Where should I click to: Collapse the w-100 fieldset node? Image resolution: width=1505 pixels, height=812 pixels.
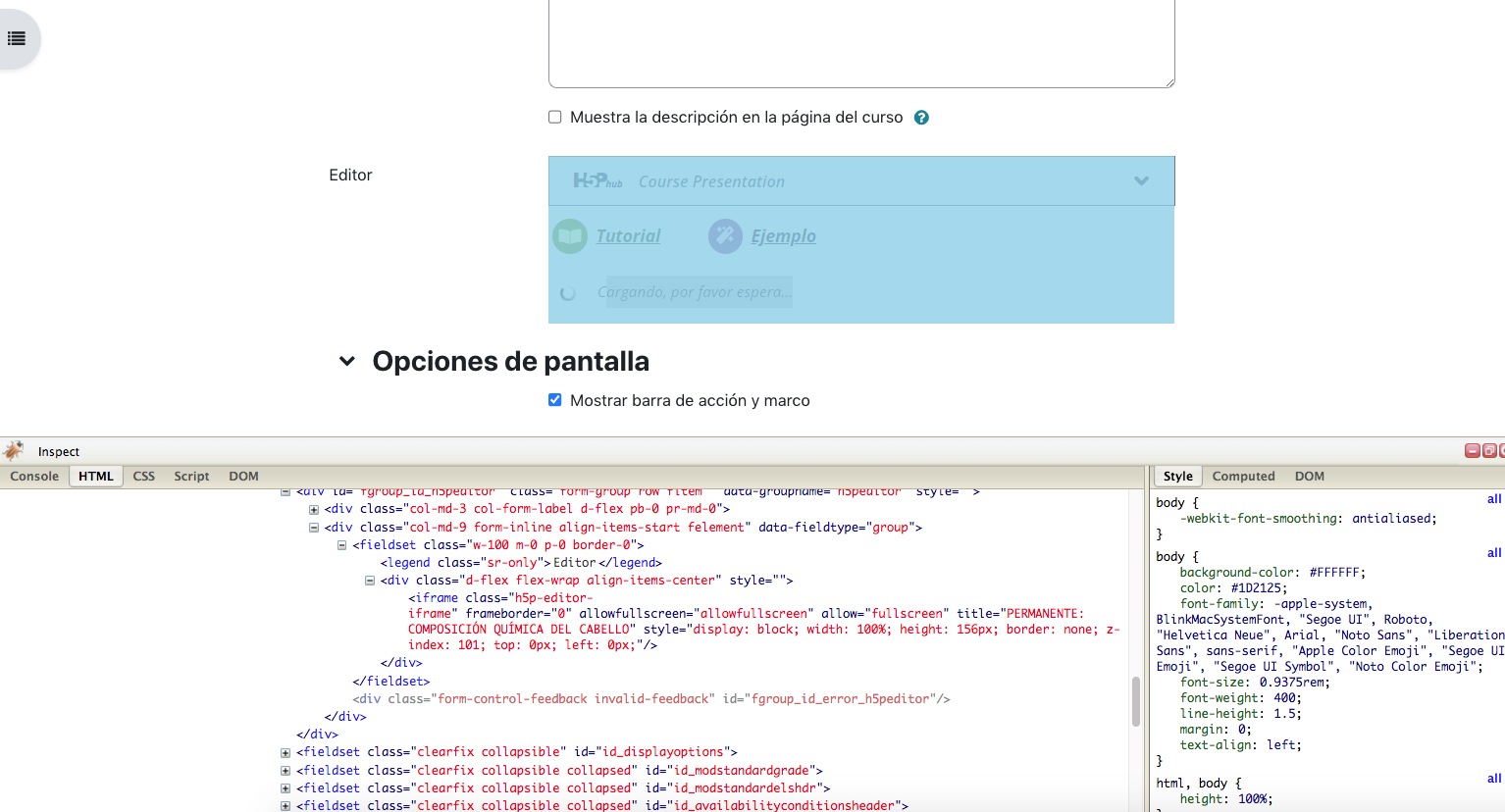(341, 545)
